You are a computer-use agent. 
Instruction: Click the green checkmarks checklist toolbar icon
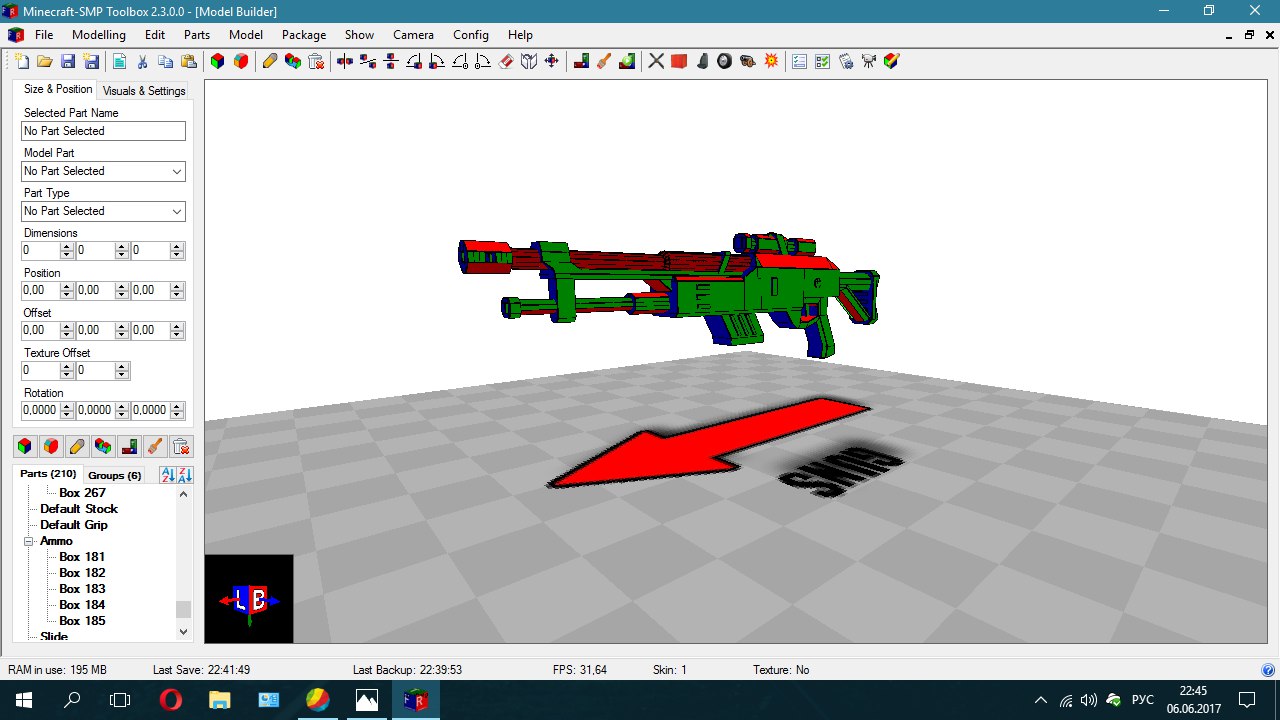[x=822, y=61]
